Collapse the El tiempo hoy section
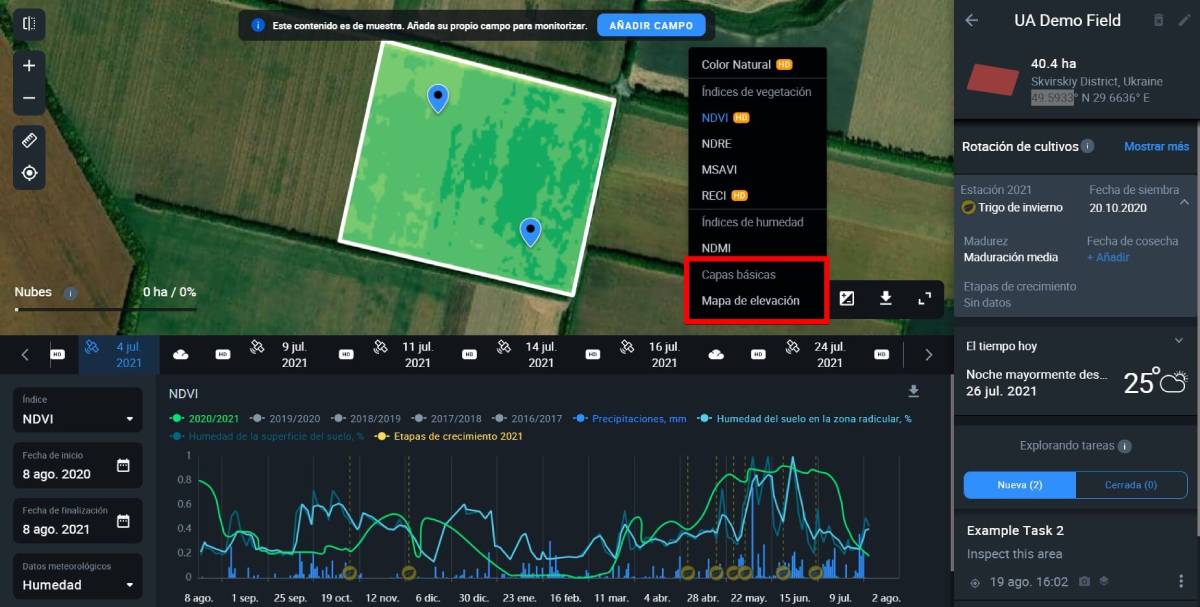The width and height of the screenshot is (1200, 607). [x=1178, y=341]
